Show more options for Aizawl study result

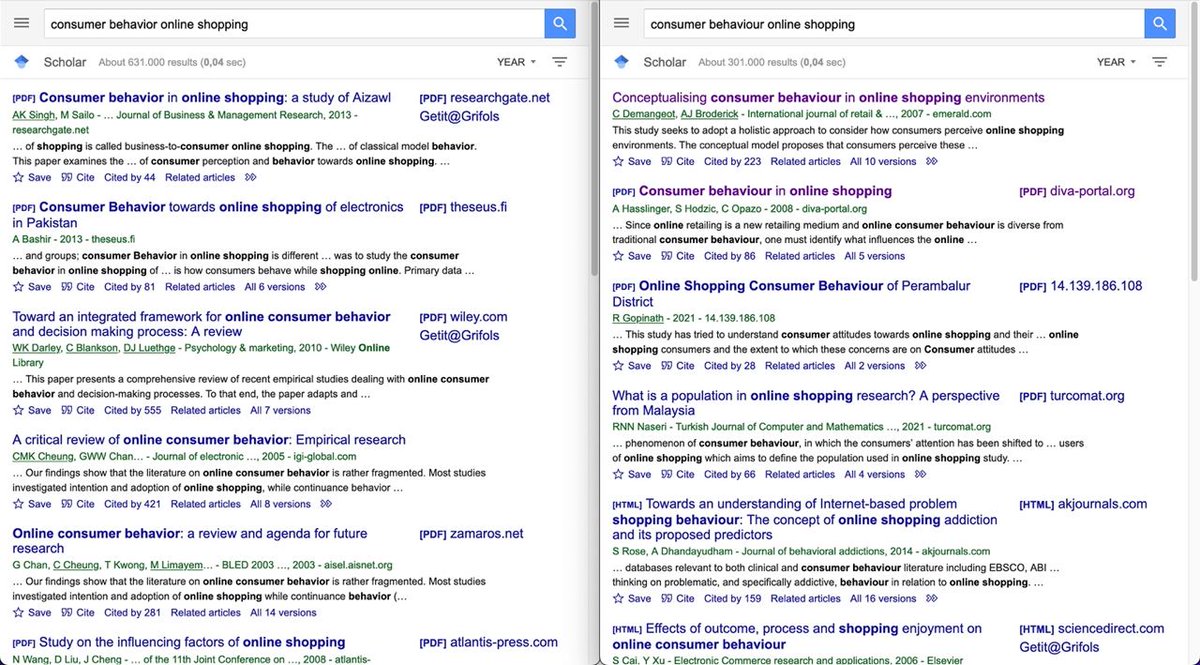251,177
